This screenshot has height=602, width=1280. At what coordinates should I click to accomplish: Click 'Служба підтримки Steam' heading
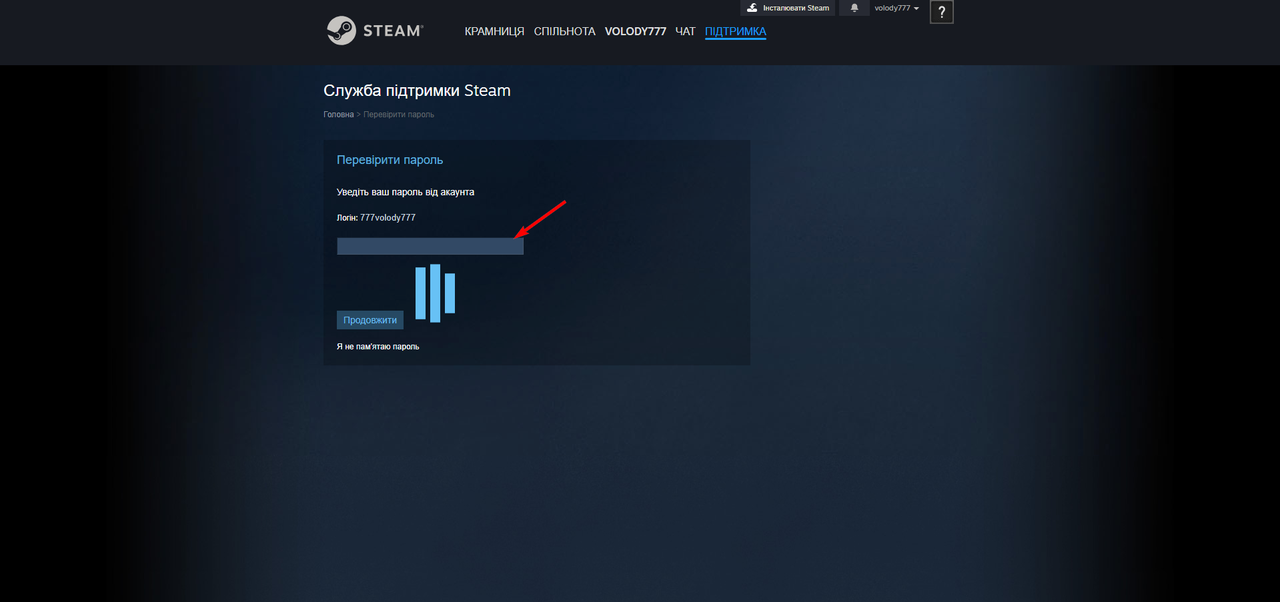tap(417, 91)
